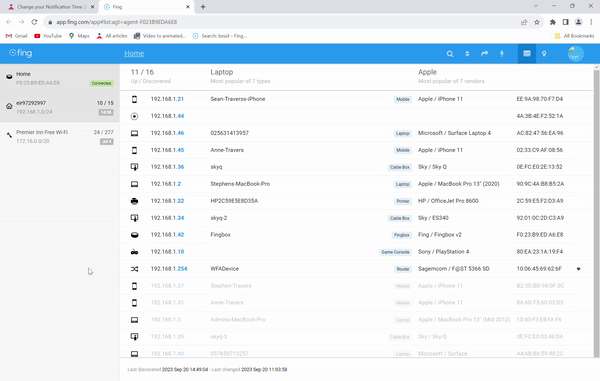600x381 pixels.
Task: Open the sort arrows icon in toolbar
Action: pos(467,54)
